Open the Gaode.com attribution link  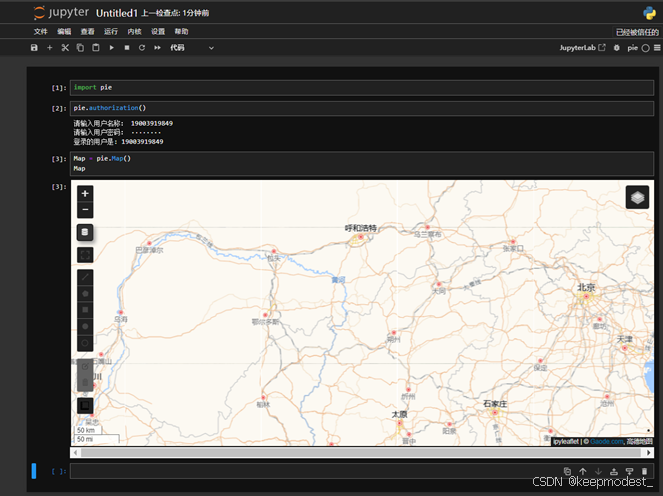click(607, 441)
